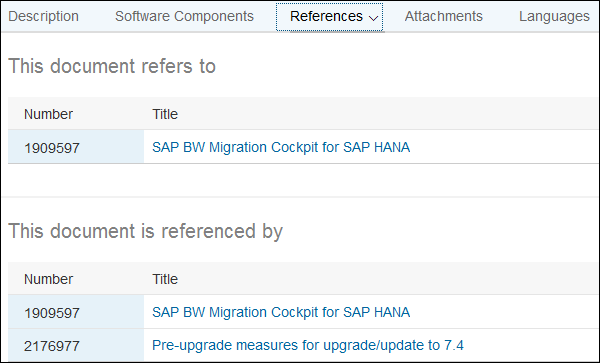Click the 'This document is referenced by' heading
Screen dimensions: 600x363
tap(145, 231)
